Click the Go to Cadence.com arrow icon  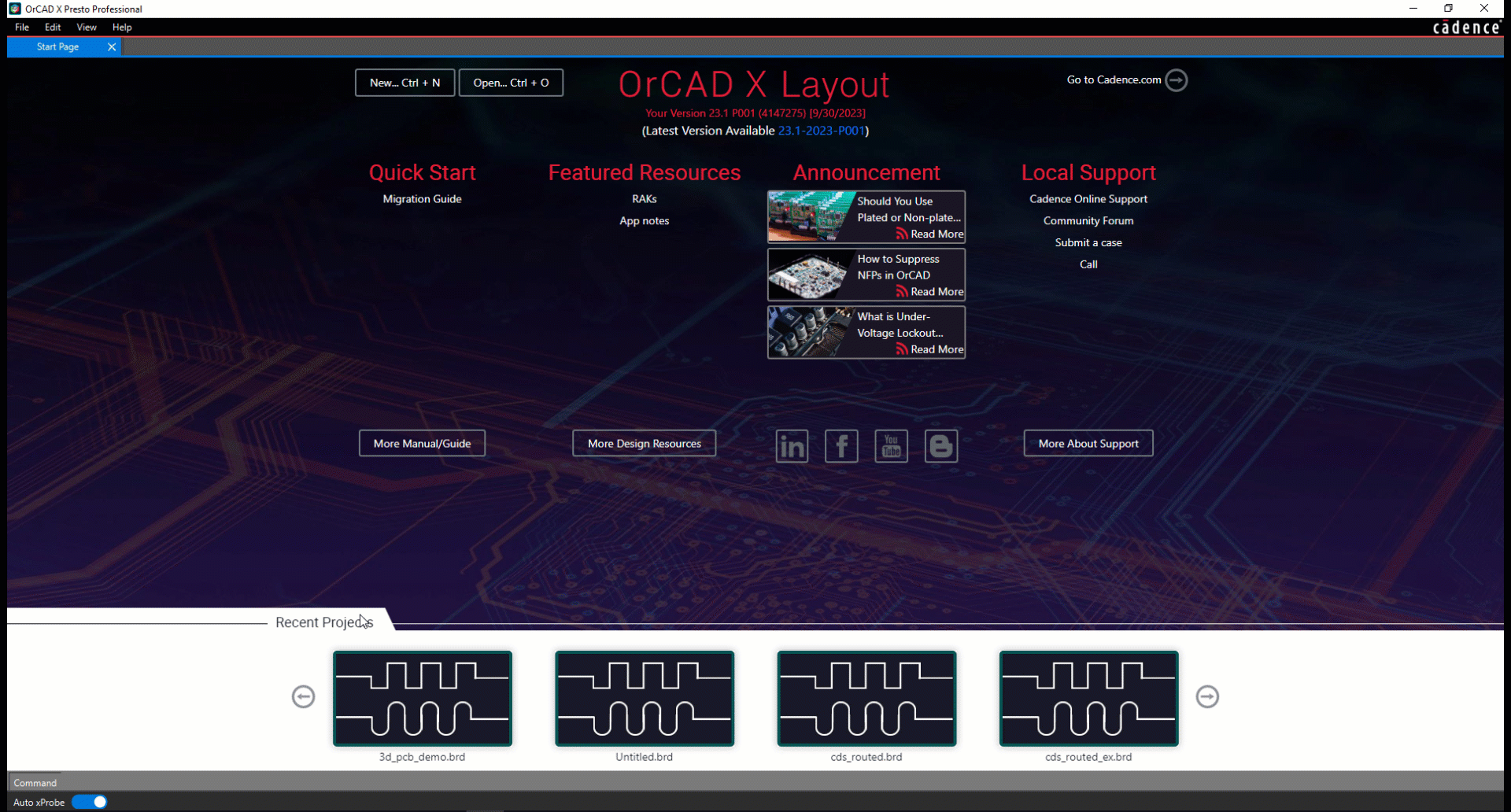tap(1177, 80)
